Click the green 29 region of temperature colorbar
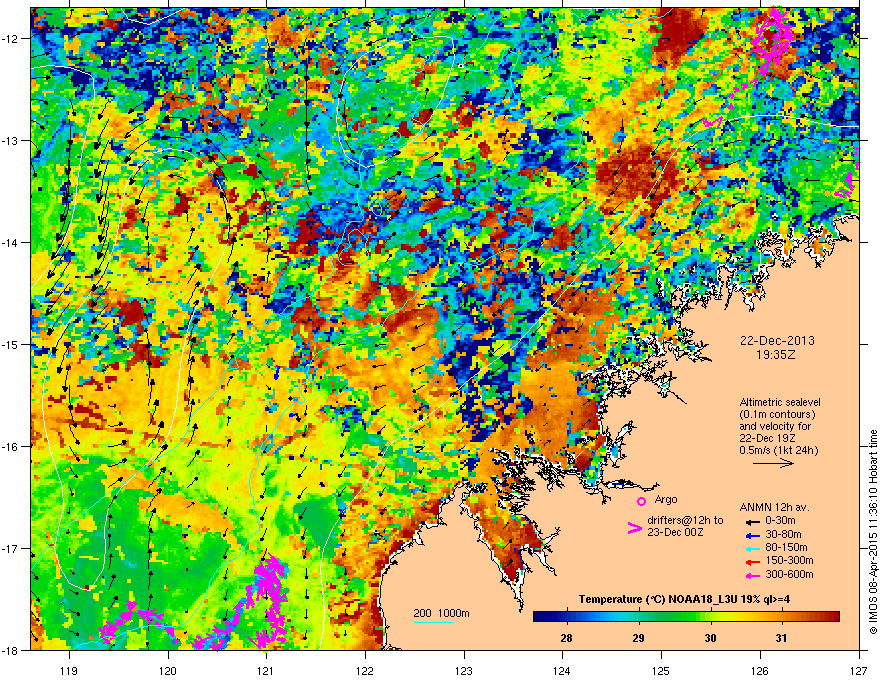 click(x=638, y=617)
